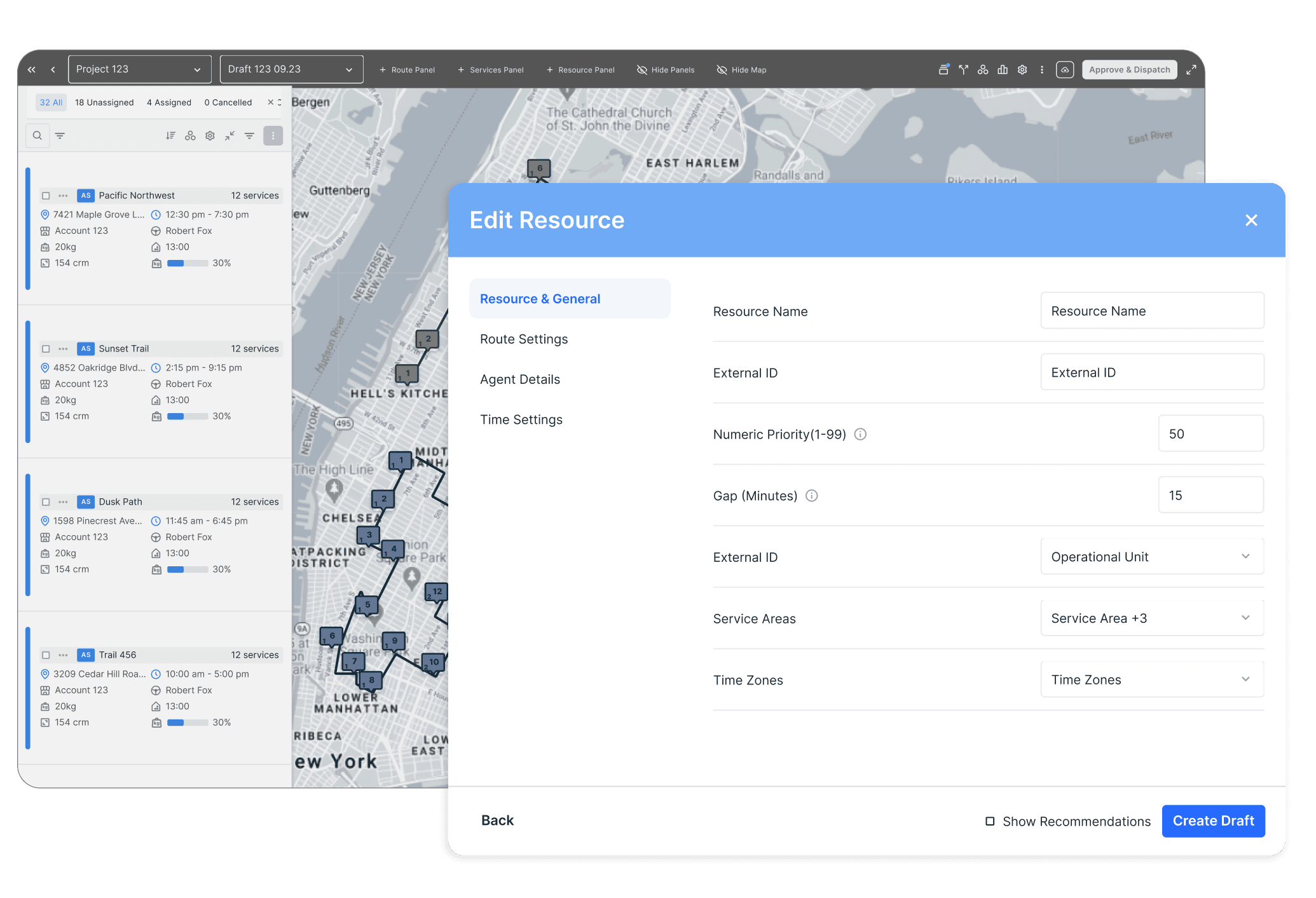The height and width of the screenshot is (898, 1316).
Task: Switch to Time Settings tab
Action: (521, 419)
